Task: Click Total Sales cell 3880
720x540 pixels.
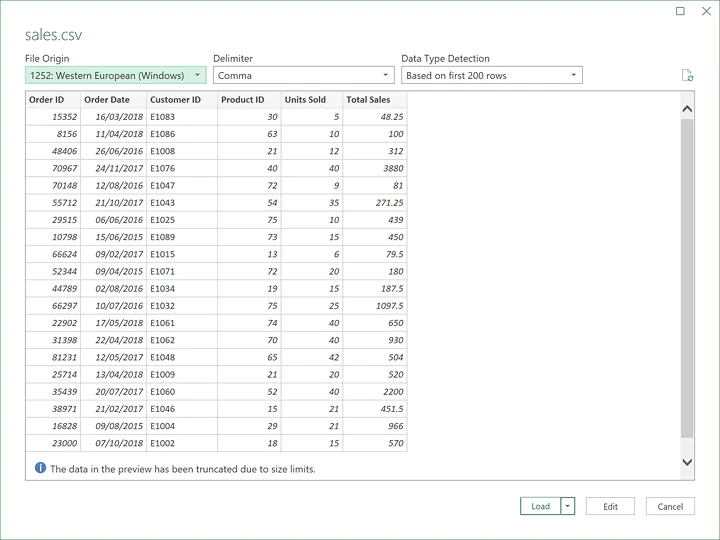Action: 375,169
